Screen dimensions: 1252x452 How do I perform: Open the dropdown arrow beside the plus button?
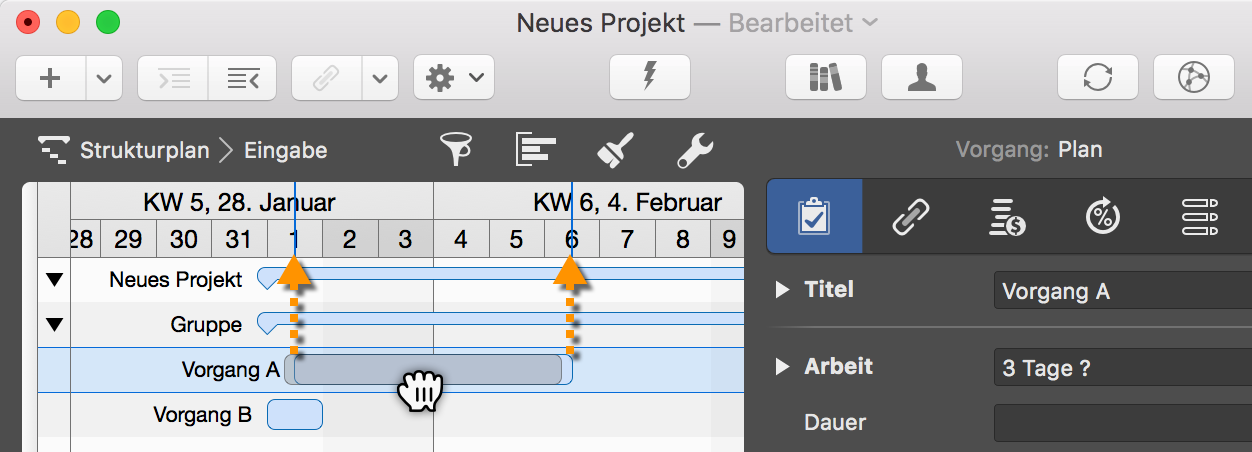coord(104,77)
